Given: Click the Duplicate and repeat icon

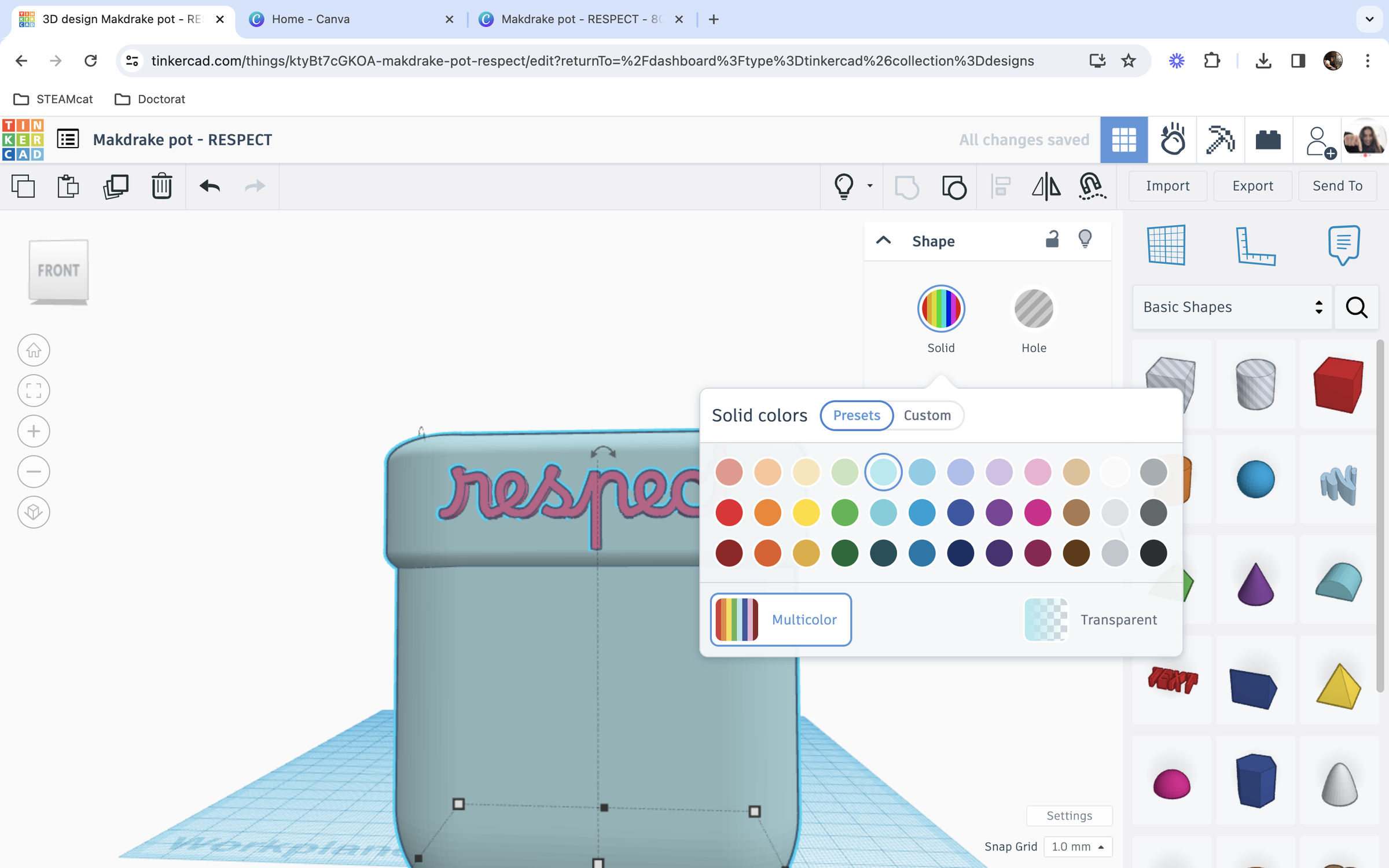Looking at the screenshot, I should [x=115, y=186].
